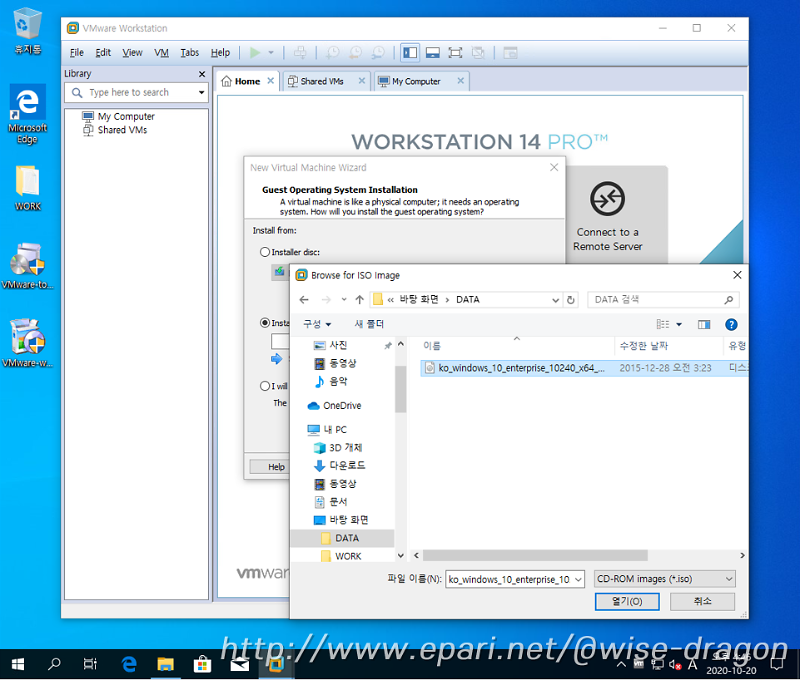
Task: Open File Explorer from the taskbar
Action: (165, 664)
